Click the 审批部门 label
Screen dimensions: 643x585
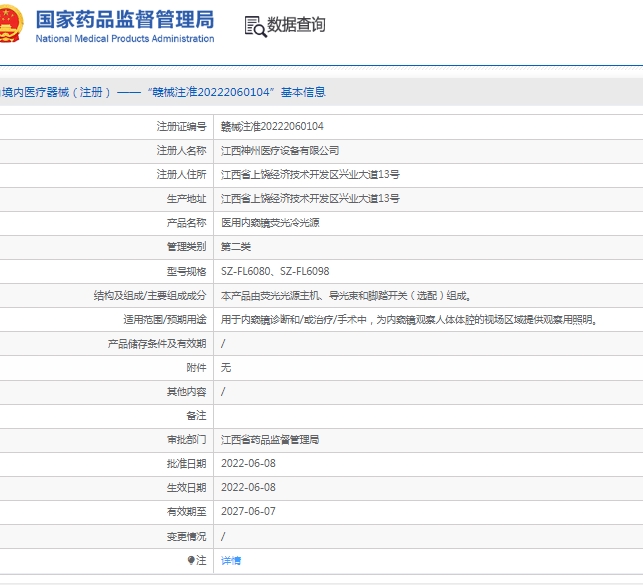(186, 440)
